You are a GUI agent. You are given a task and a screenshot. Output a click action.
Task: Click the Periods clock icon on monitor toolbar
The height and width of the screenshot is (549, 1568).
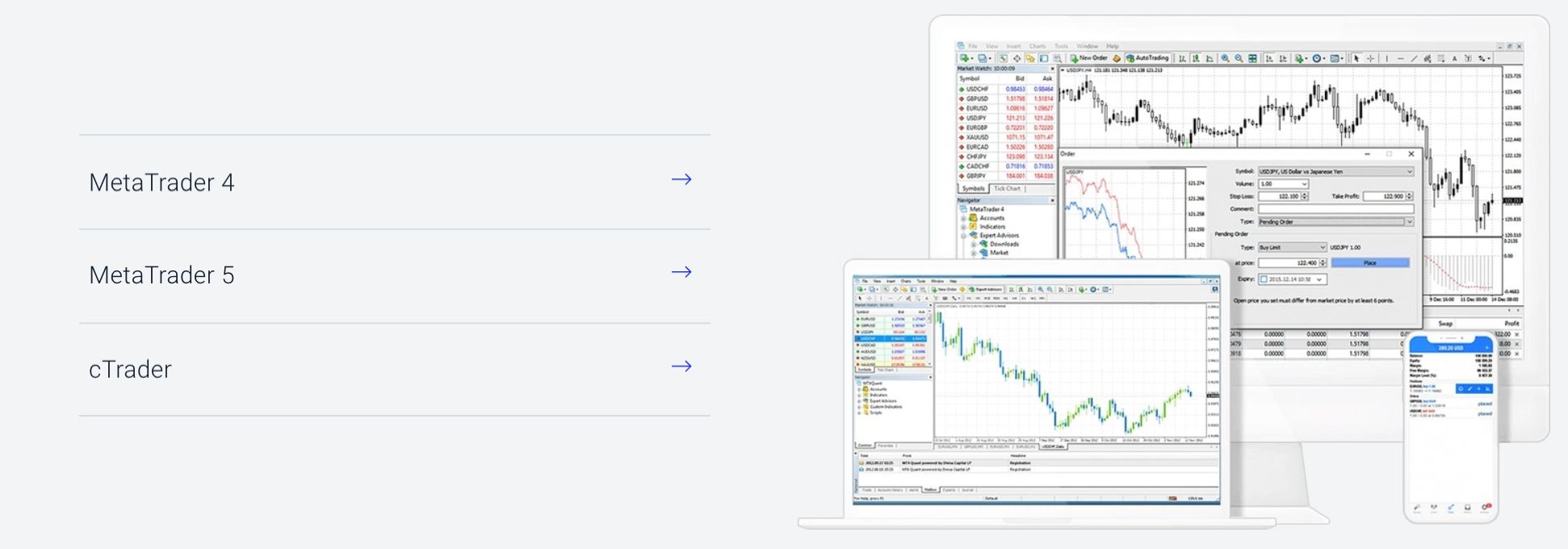click(1317, 58)
